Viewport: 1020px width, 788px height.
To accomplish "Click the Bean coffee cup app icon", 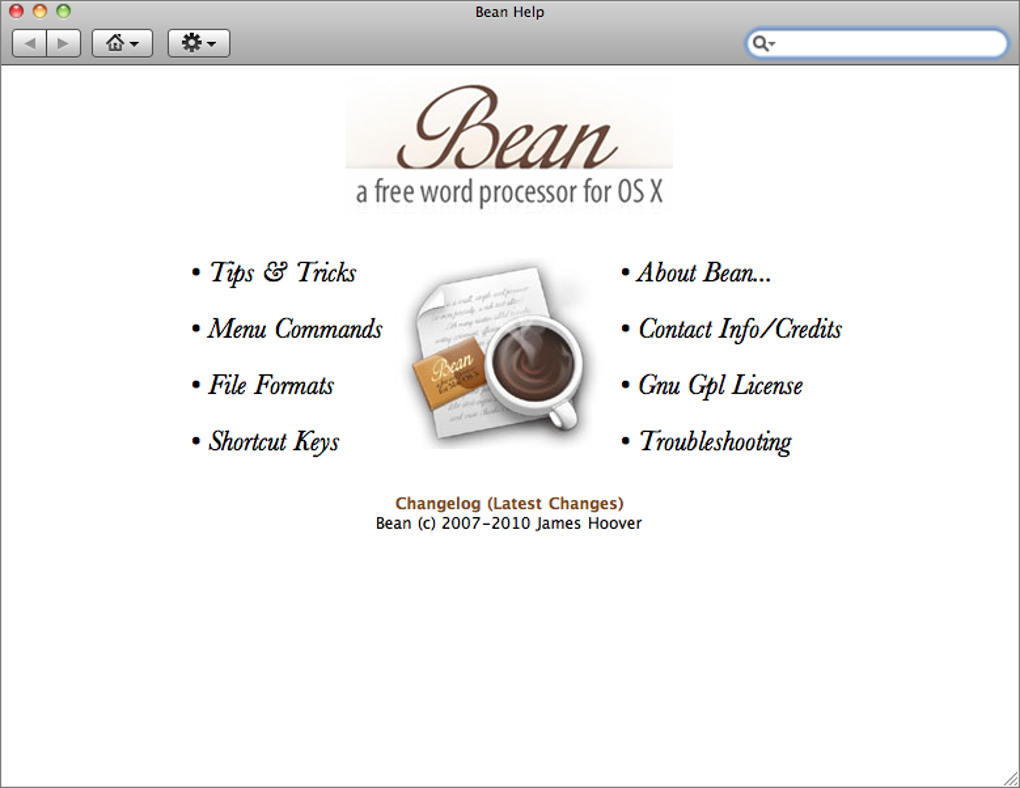I will coord(498,355).
